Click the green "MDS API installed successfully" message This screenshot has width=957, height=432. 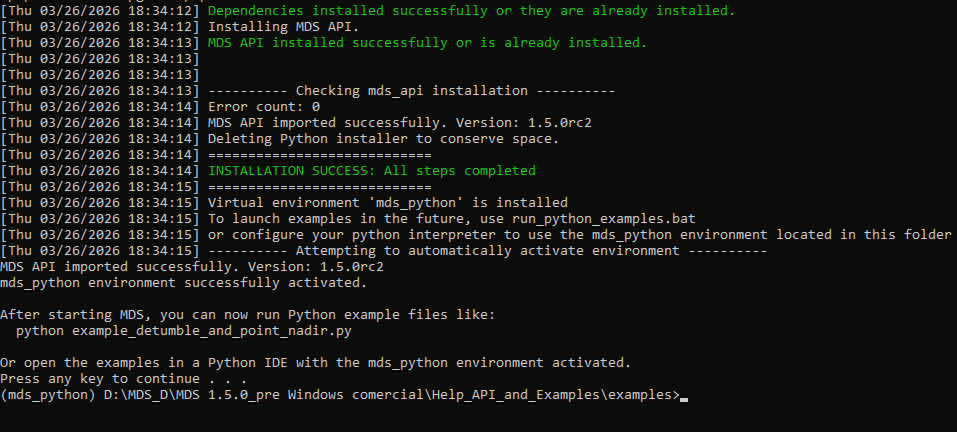427,43
